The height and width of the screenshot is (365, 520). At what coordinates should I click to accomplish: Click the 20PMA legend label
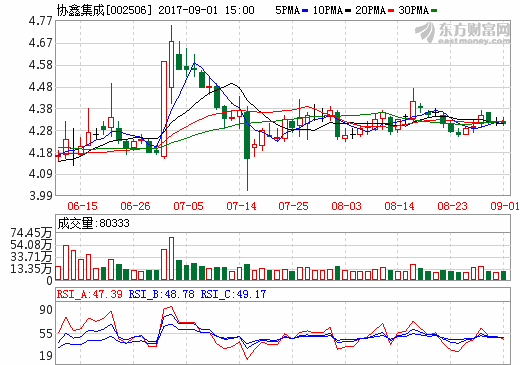click(370, 10)
